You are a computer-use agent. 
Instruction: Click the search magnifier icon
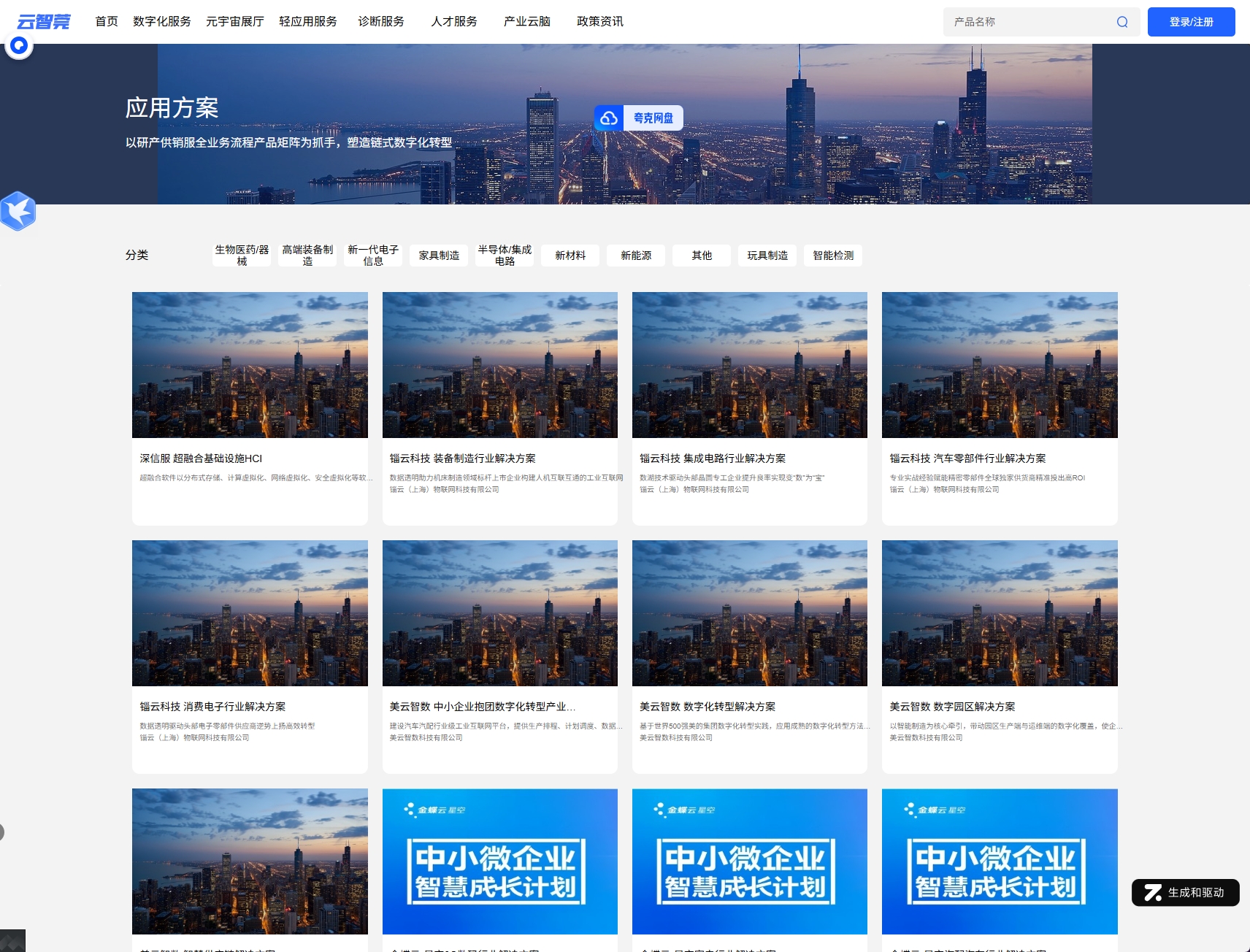pyautogui.click(x=1121, y=22)
